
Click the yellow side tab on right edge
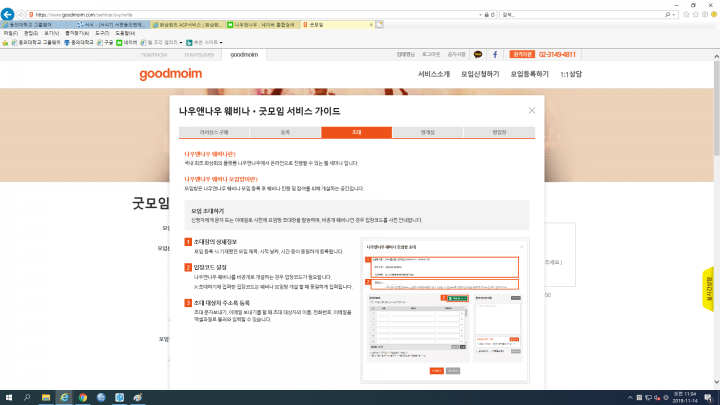[x=708, y=289]
